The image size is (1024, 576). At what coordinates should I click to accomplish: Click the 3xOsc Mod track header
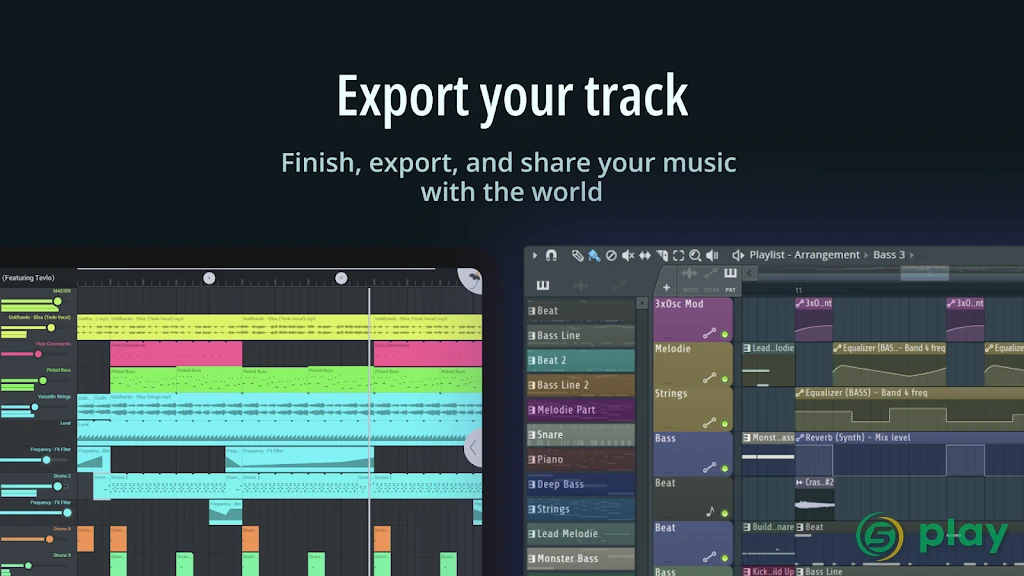pyautogui.click(x=693, y=319)
